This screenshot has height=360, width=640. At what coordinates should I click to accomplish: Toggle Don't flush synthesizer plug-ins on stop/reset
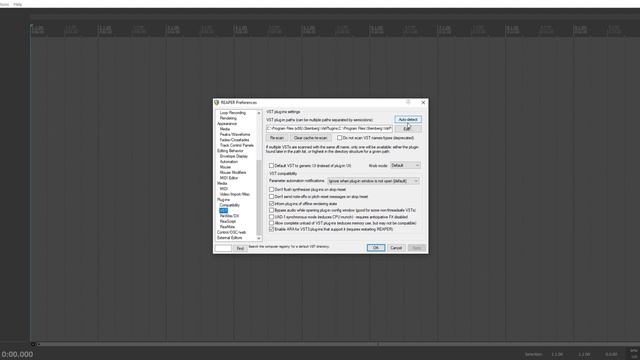[x=271, y=190]
